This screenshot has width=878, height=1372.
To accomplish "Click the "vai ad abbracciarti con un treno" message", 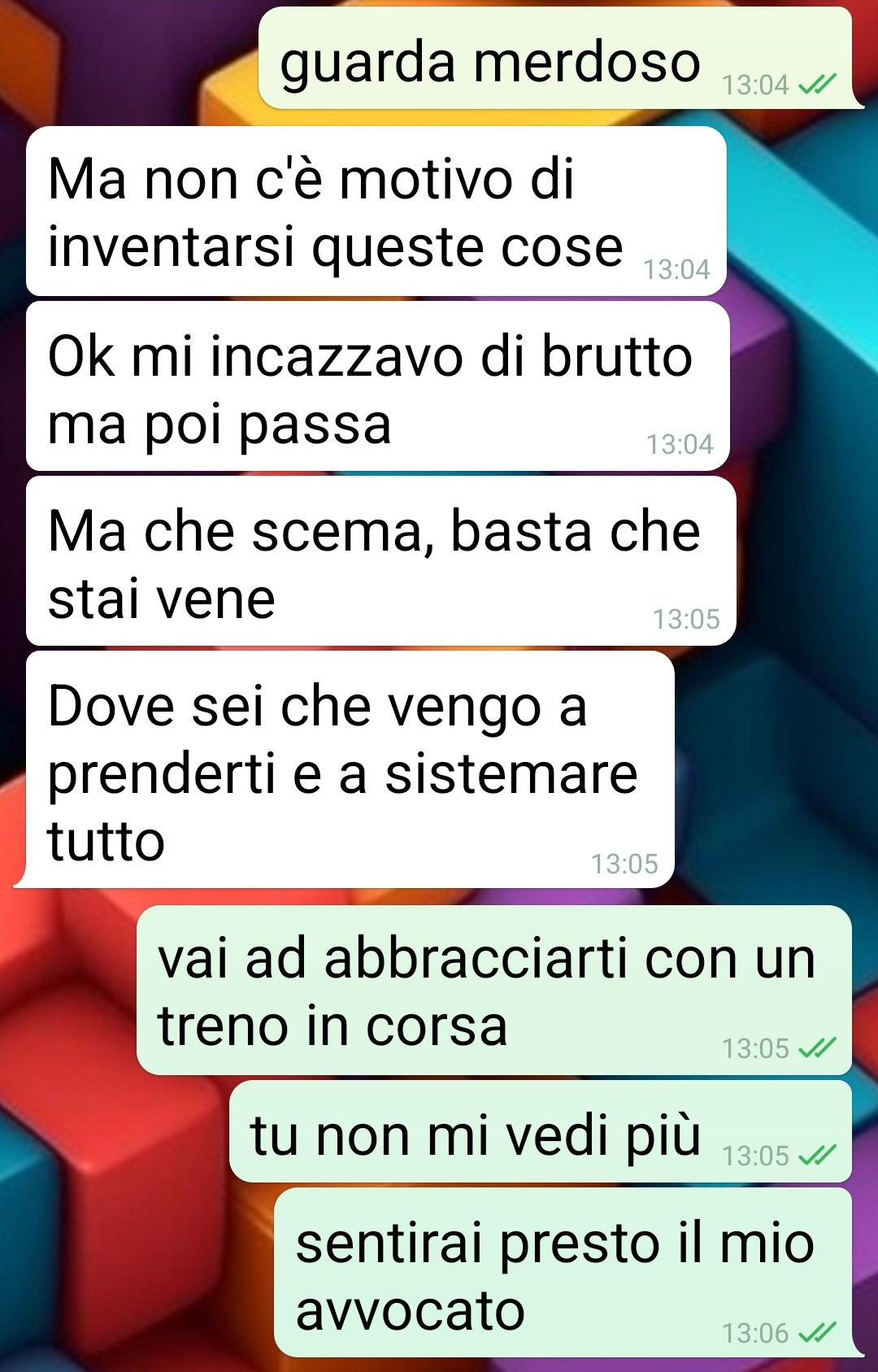I will [494, 990].
